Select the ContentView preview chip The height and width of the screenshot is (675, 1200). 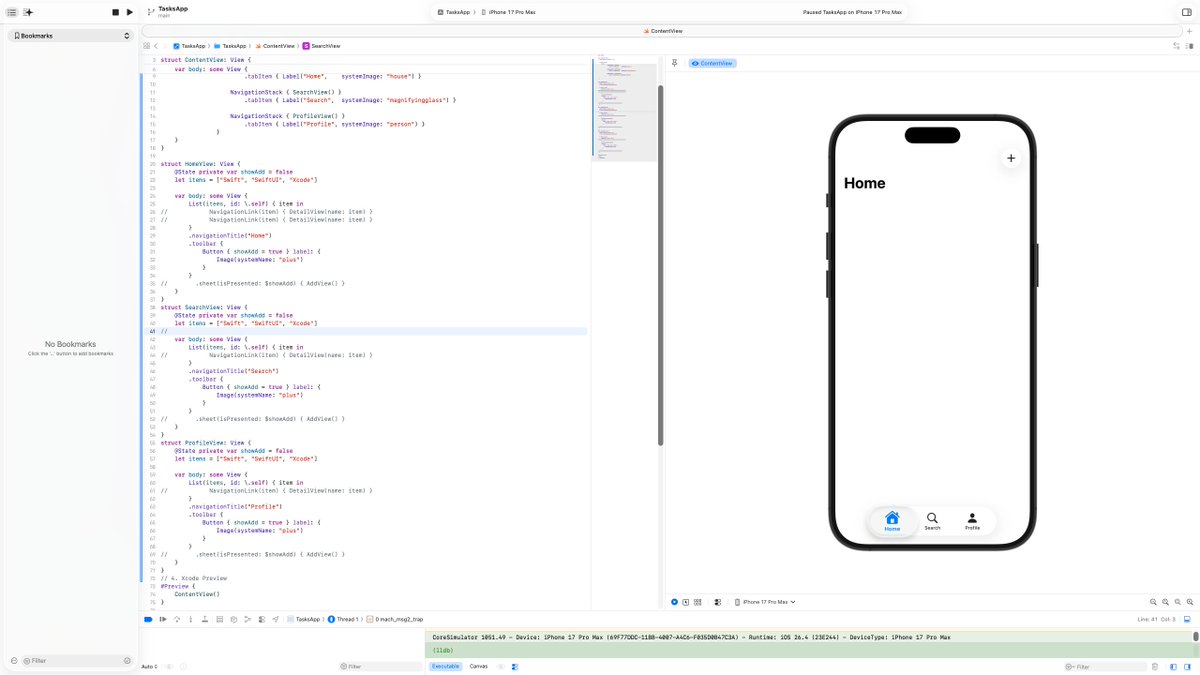[712, 63]
